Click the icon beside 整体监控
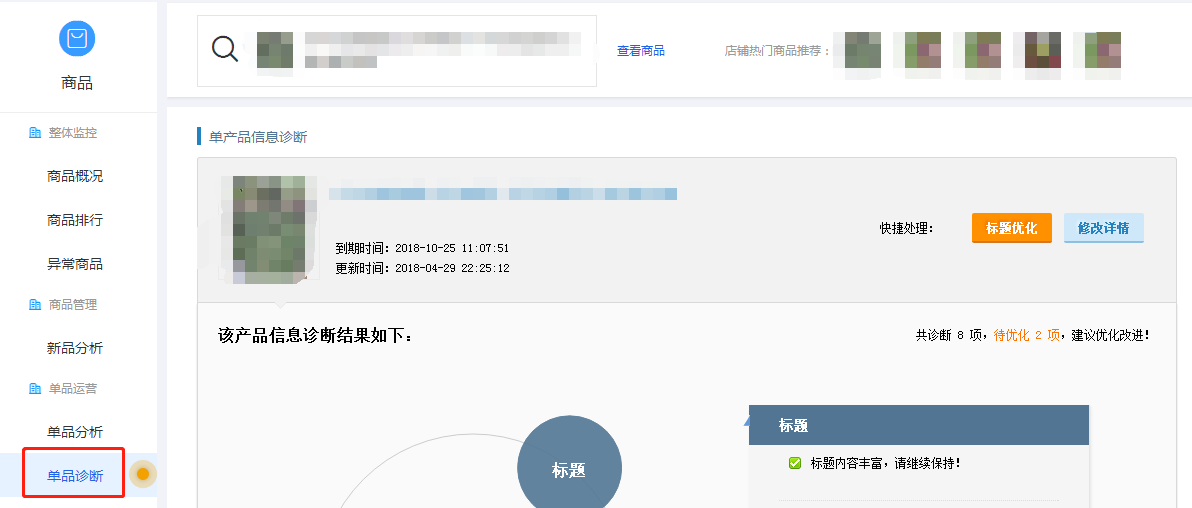This screenshot has height=508, width=1192. [35, 133]
